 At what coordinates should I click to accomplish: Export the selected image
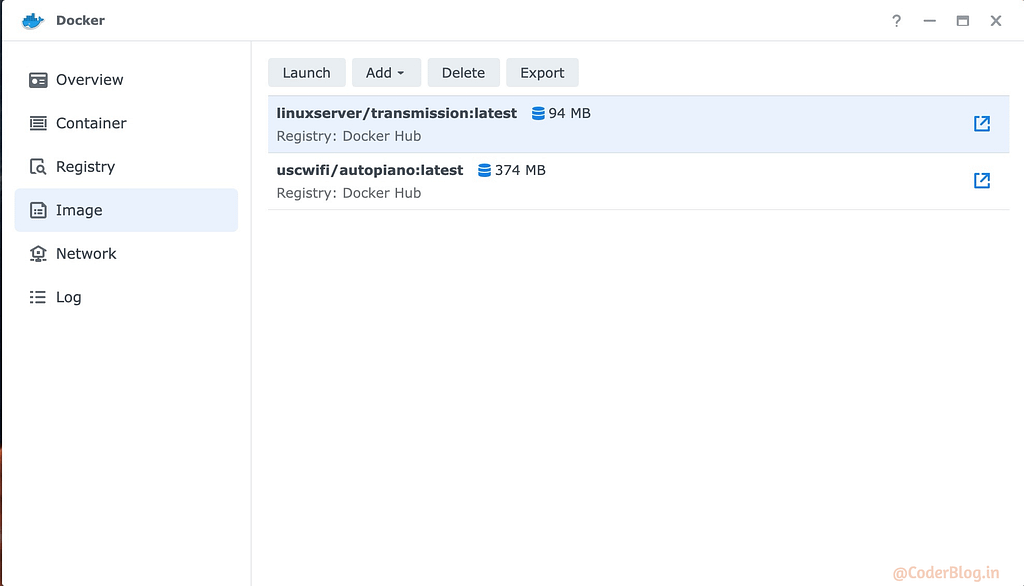[x=542, y=73]
